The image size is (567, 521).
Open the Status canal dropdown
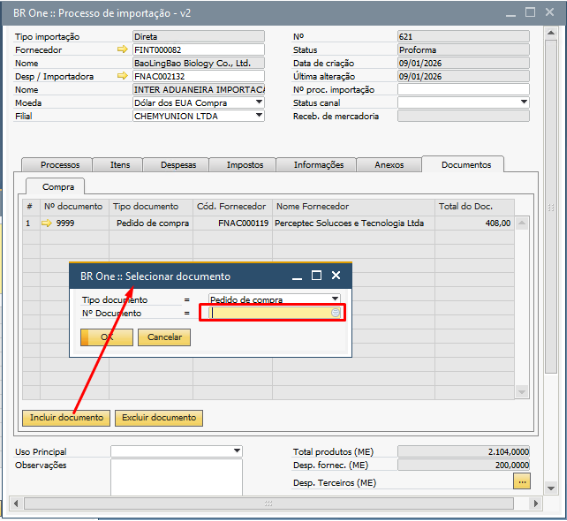(524, 102)
